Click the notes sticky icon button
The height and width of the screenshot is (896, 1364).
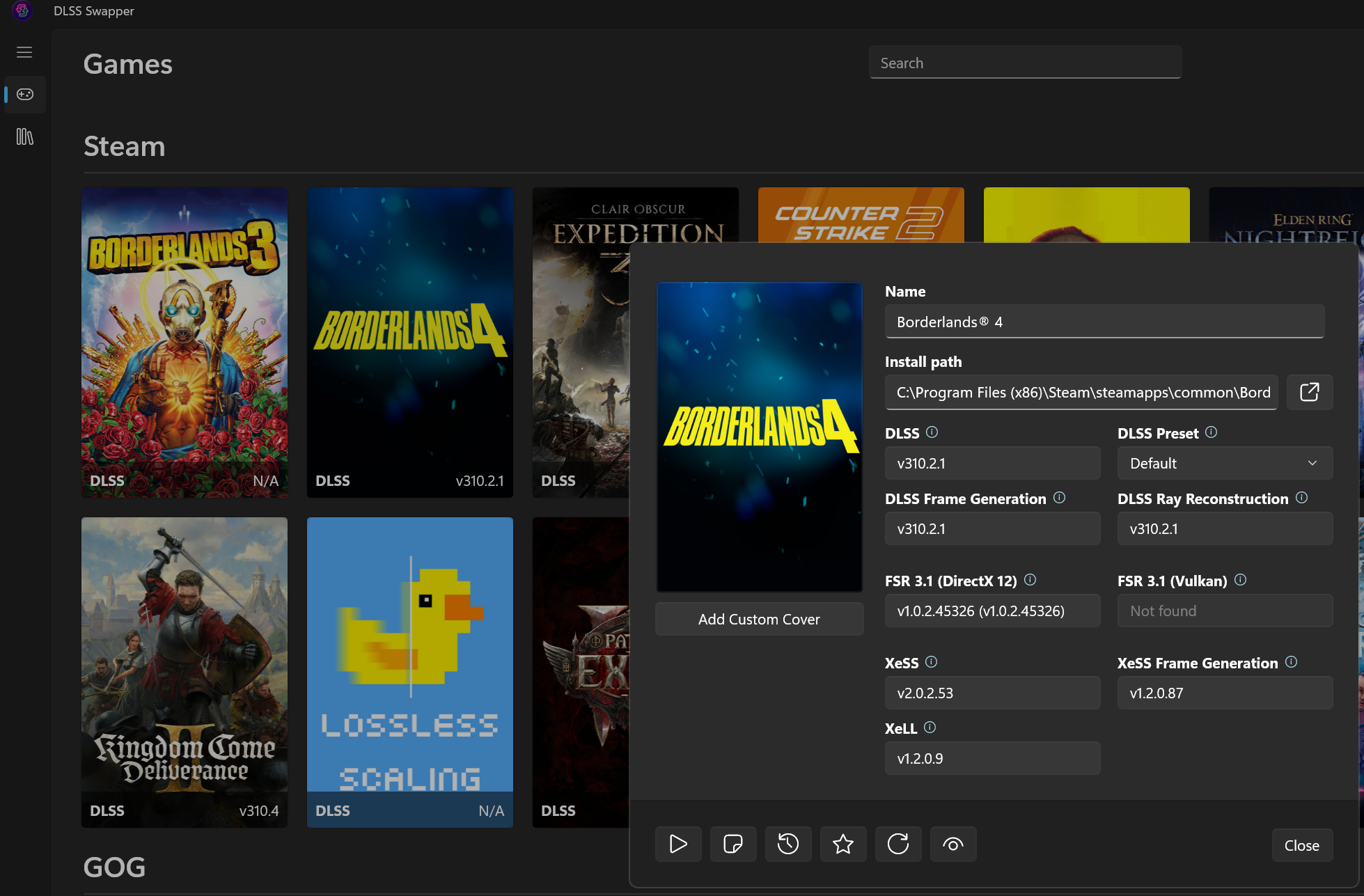click(x=732, y=844)
